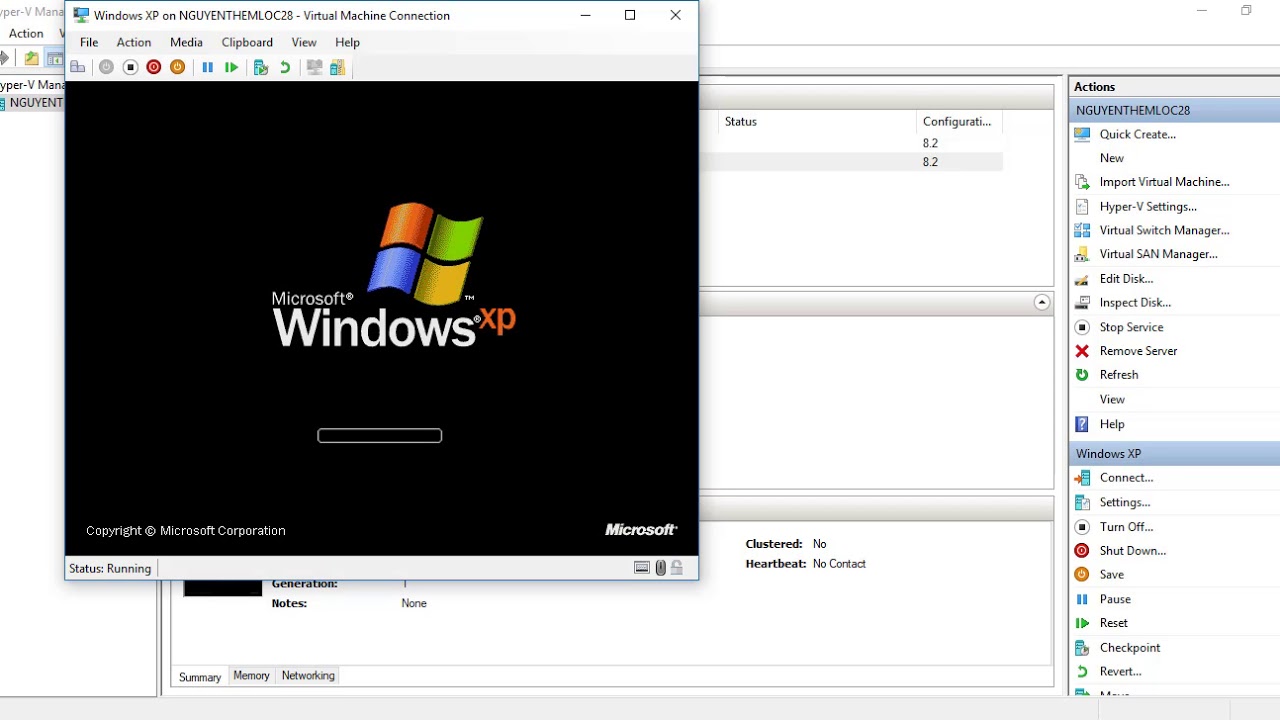Click the lock status icon in VM window
Image resolution: width=1280 pixels, height=720 pixels.
[x=677, y=568]
